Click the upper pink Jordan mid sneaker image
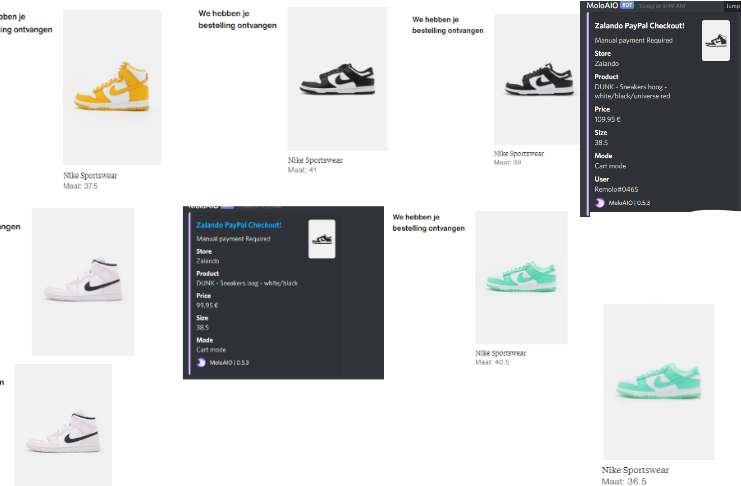The height and width of the screenshot is (486, 741). click(83, 282)
